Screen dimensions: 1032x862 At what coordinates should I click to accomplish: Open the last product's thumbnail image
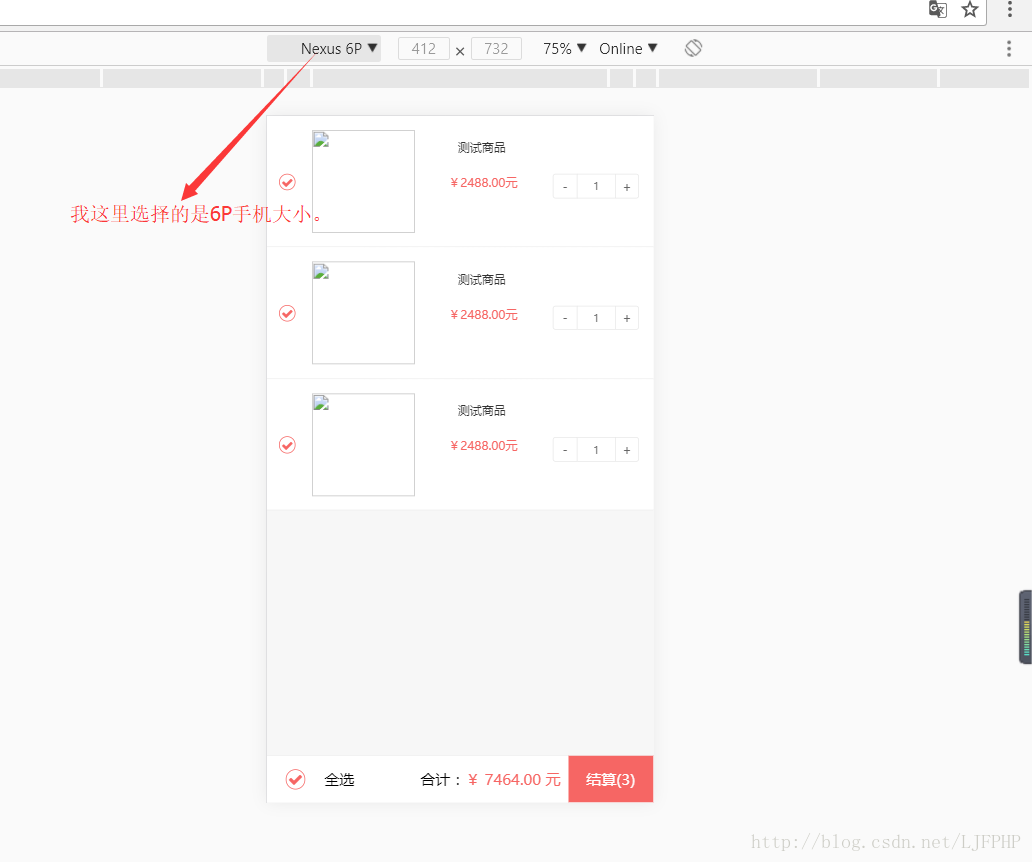363,445
